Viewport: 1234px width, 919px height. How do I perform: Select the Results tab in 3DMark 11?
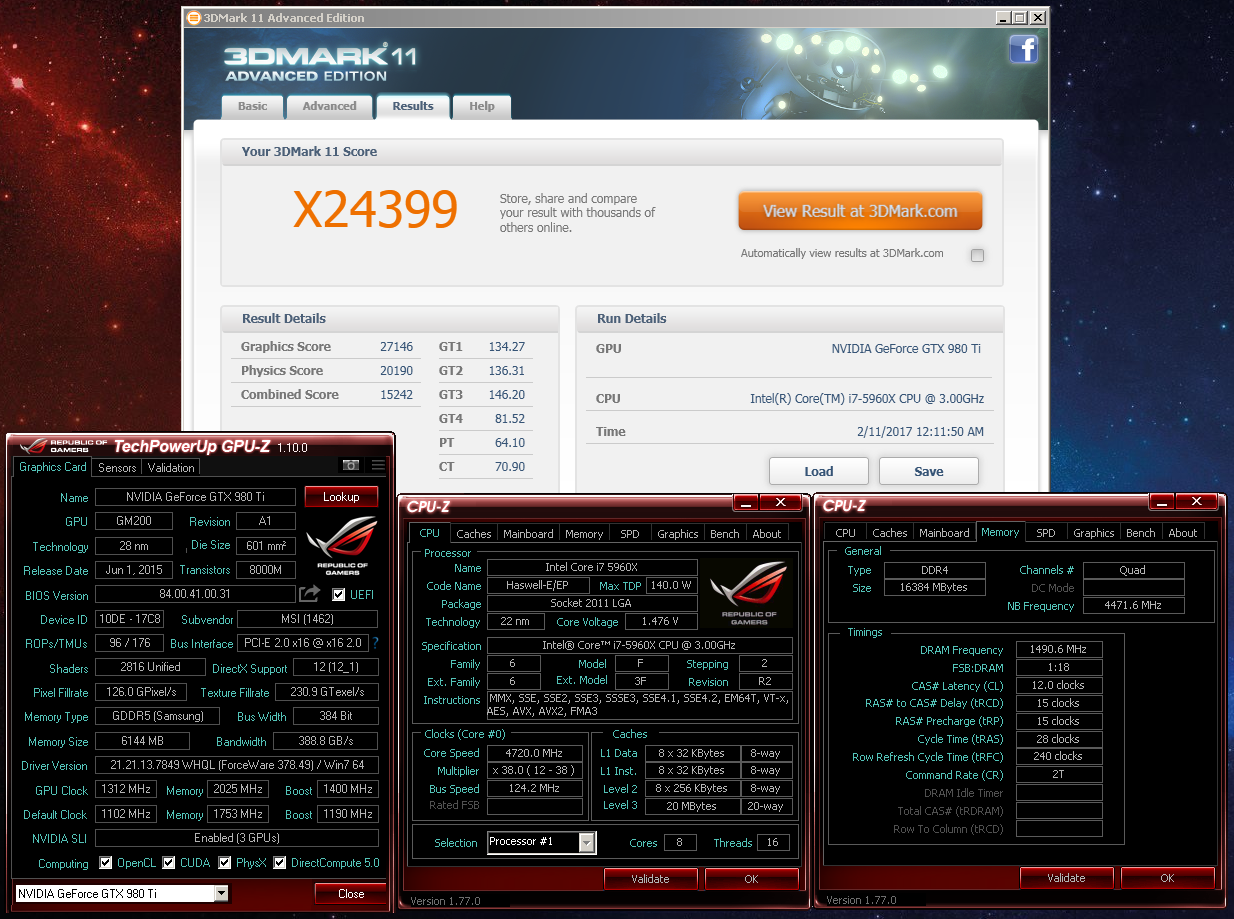[x=413, y=106]
